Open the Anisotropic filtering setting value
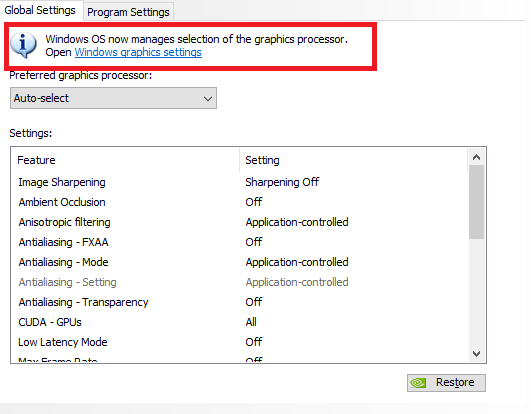 click(297, 222)
